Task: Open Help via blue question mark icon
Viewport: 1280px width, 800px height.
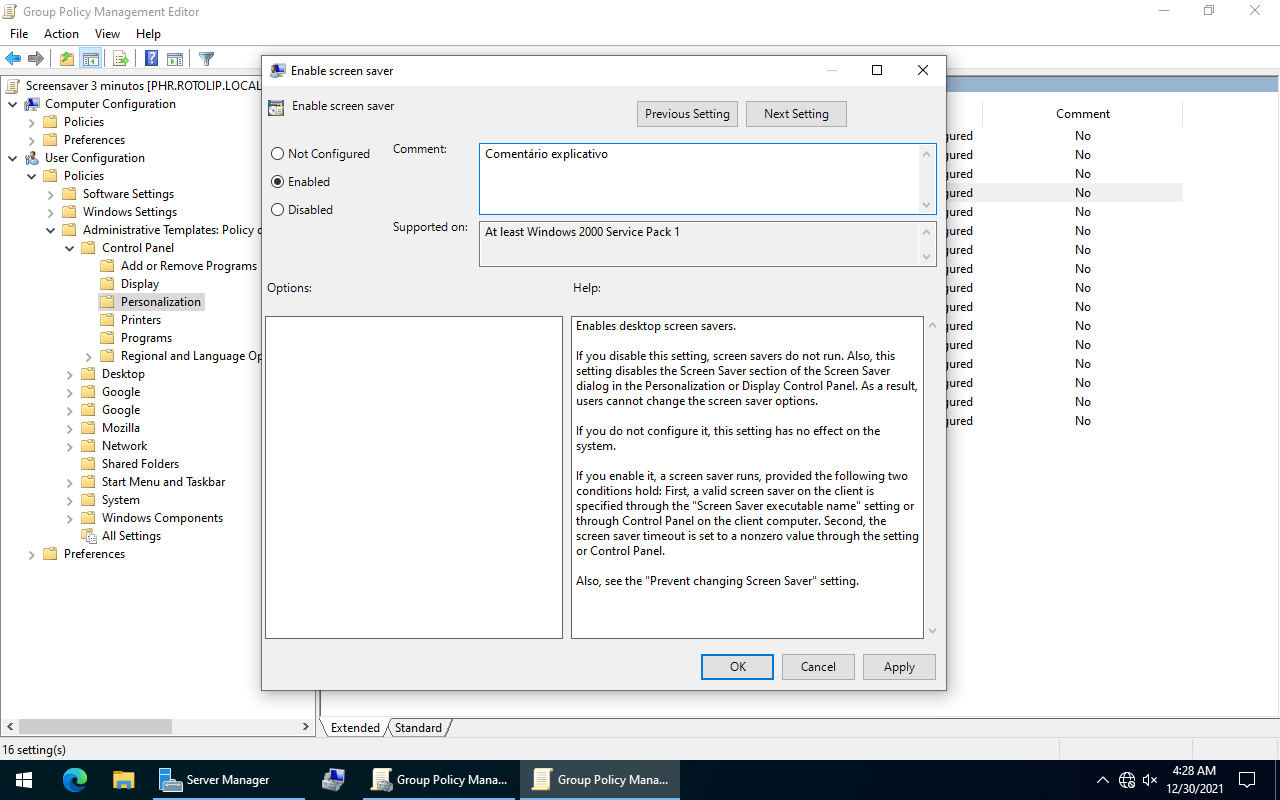Action: (151, 59)
